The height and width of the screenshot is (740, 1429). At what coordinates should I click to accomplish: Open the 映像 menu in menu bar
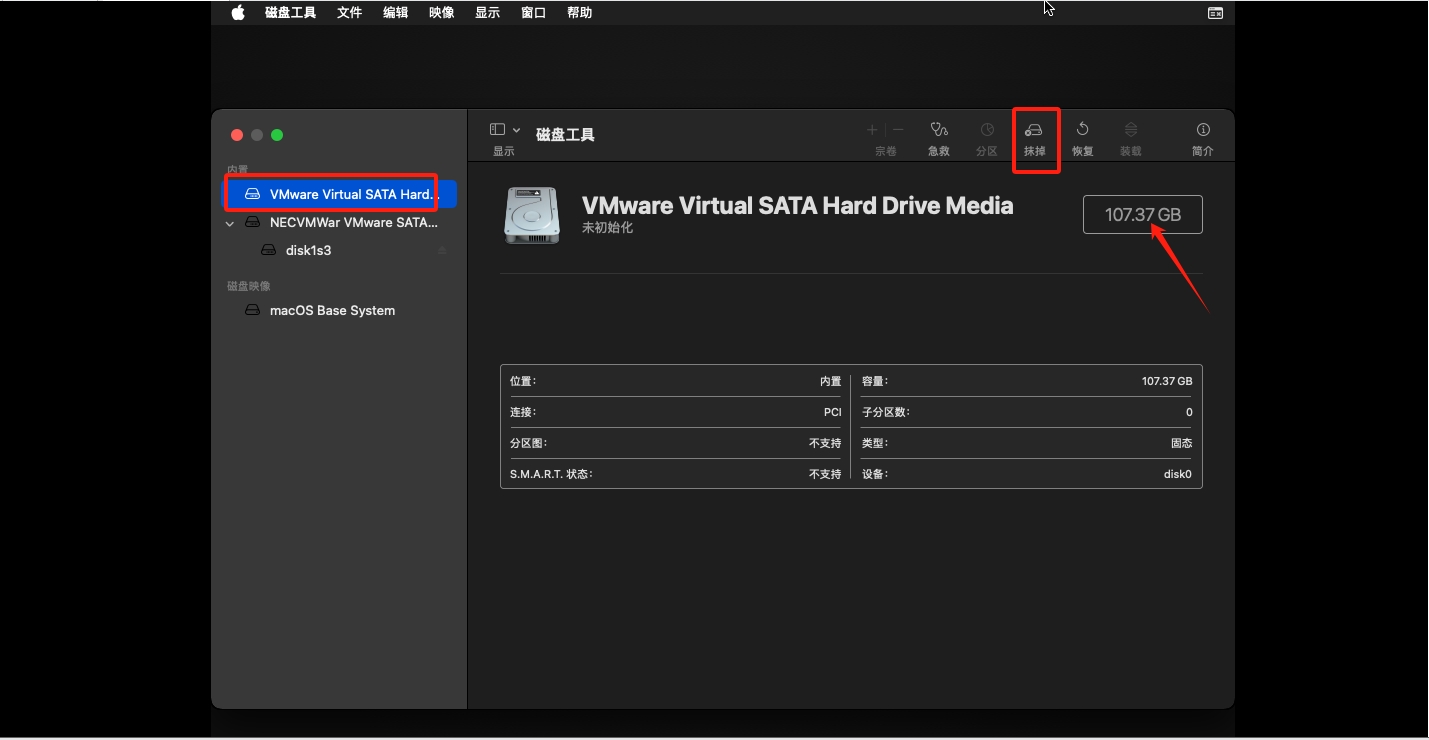click(441, 13)
